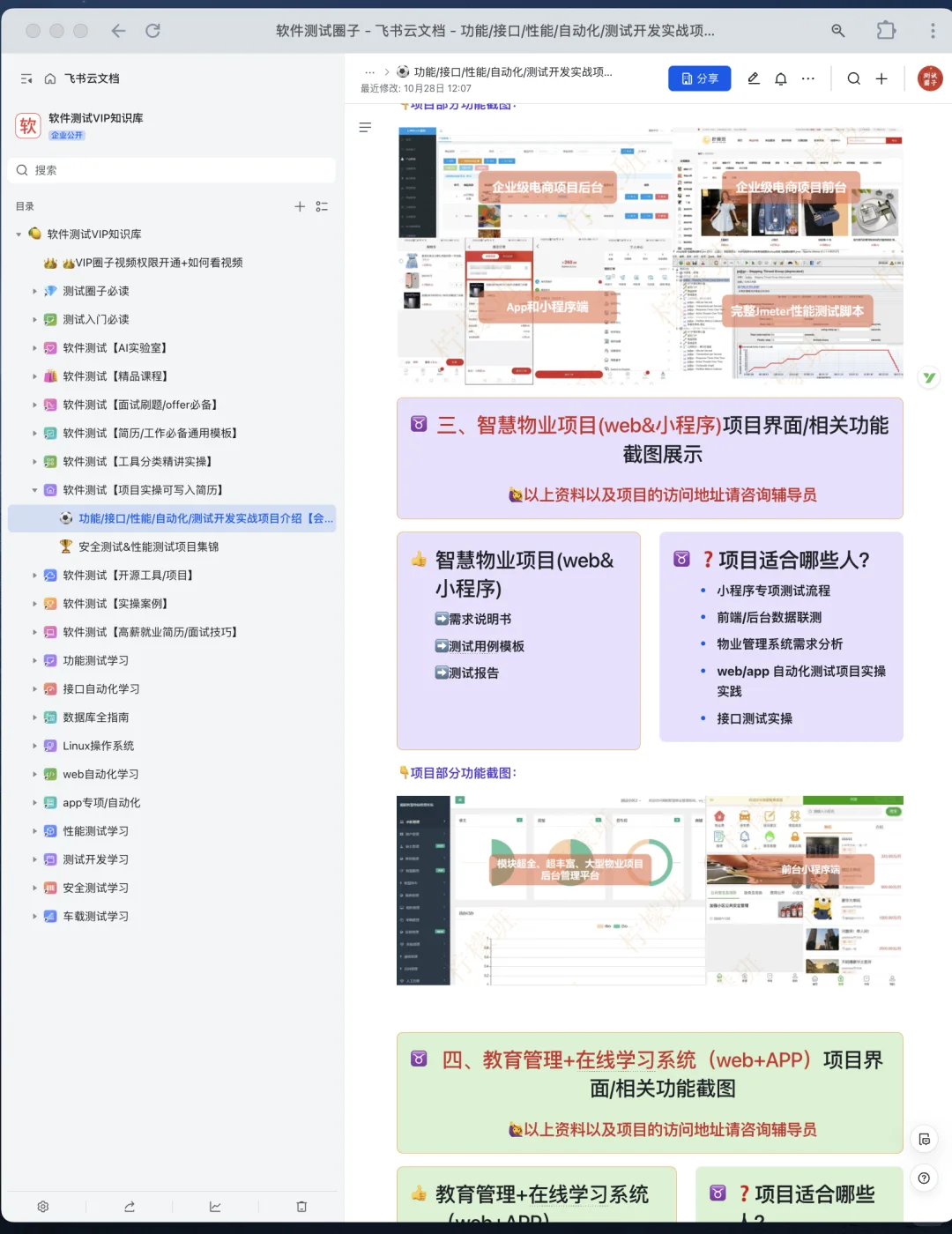Viewport: 952px width, 1234px height.
Task: Open the trash icon at the bottom toolbar
Action: point(301,1207)
